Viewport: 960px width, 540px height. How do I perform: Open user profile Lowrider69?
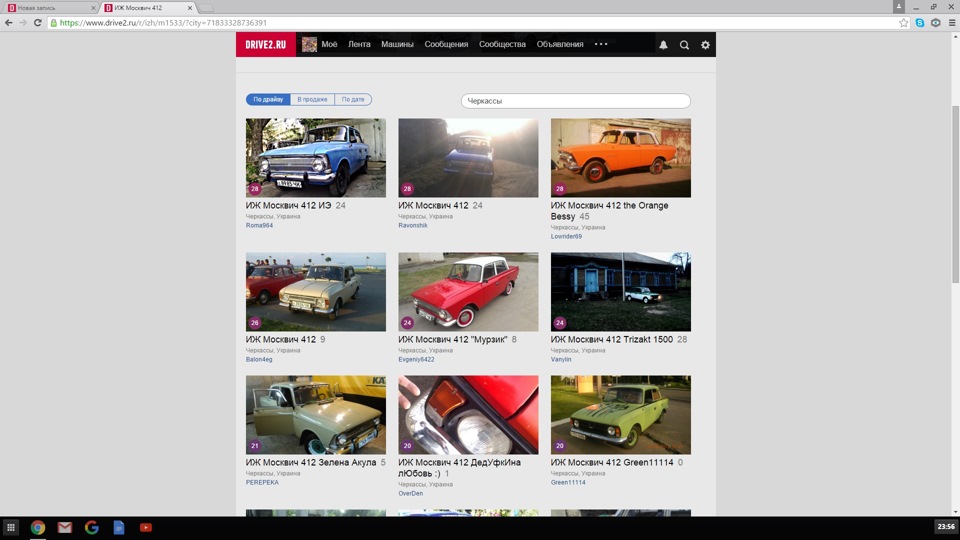pyautogui.click(x=566, y=236)
